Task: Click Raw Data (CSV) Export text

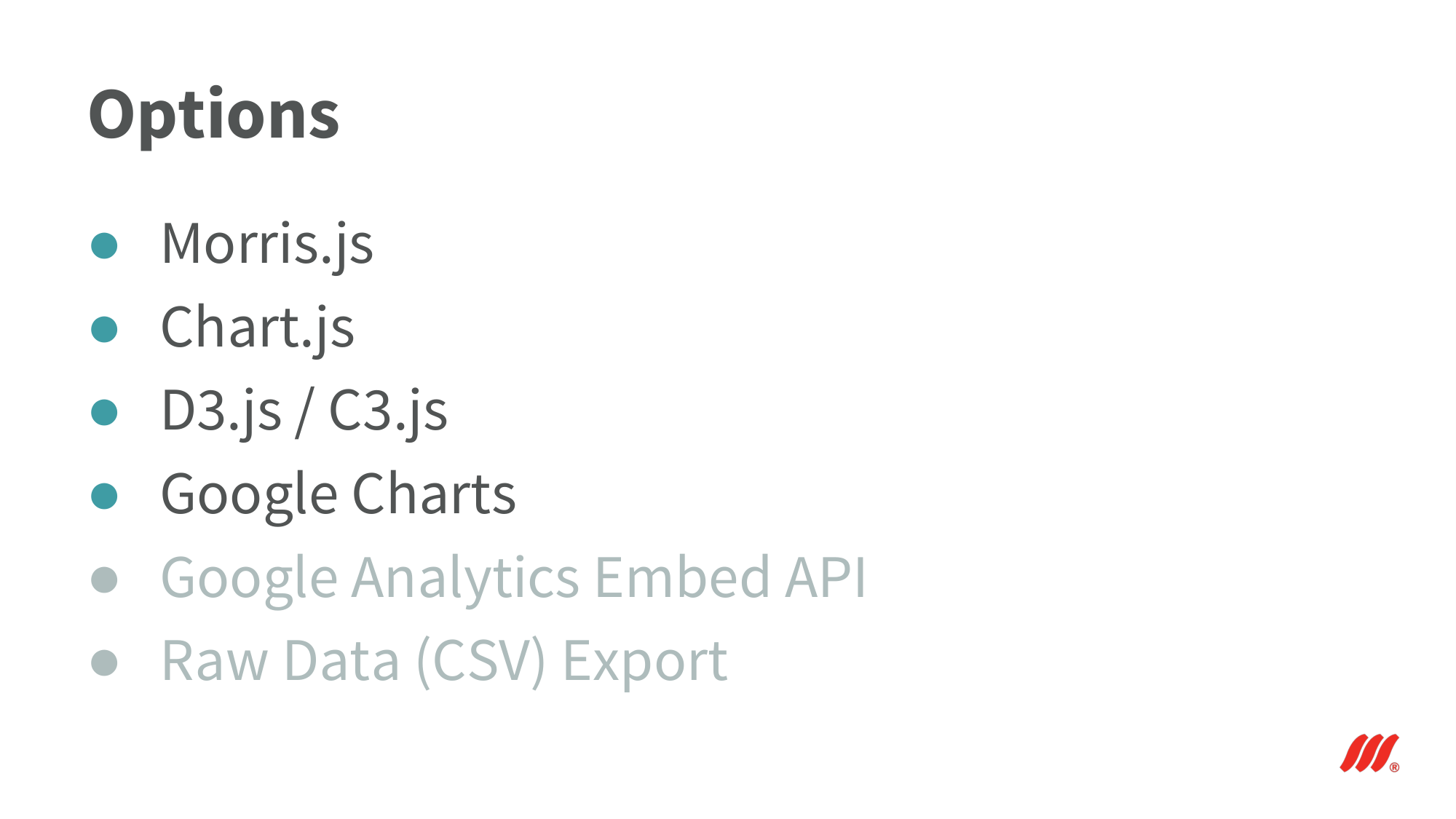Action: pyautogui.click(x=444, y=662)
